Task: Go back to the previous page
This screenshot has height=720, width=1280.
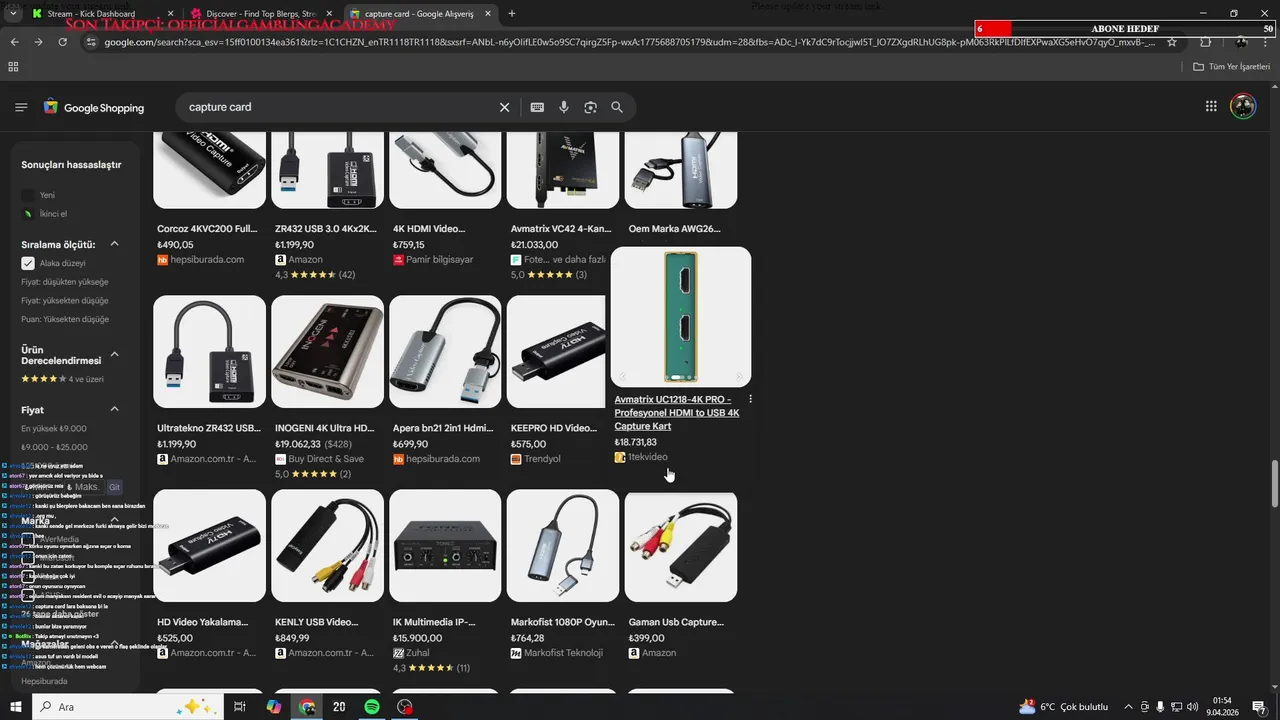Action: tap(14, 42)
